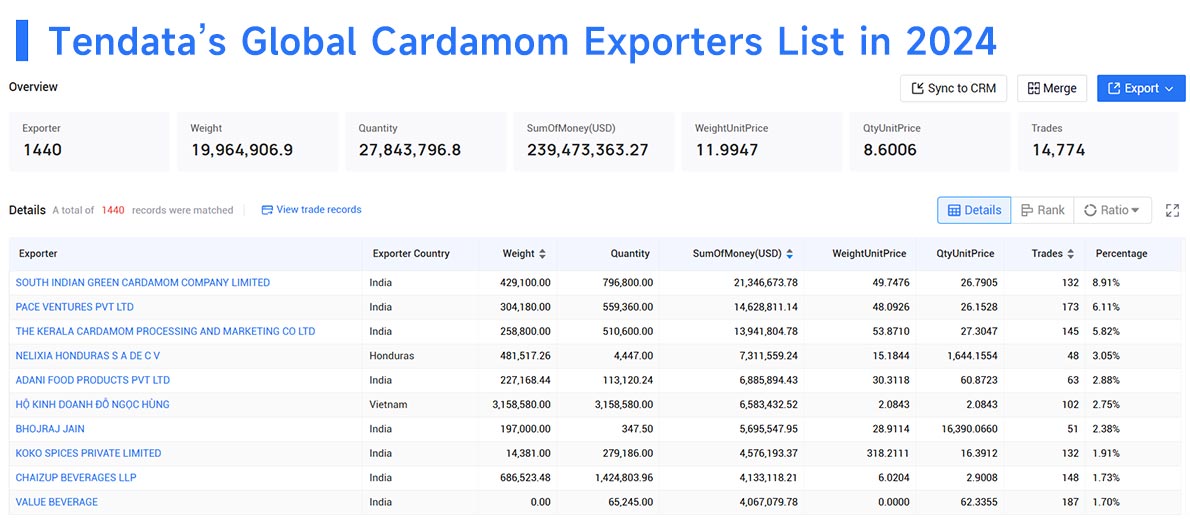
Task: Select the Weight 19,964,906.9 overview card
Action: click(x=258, y=141)
